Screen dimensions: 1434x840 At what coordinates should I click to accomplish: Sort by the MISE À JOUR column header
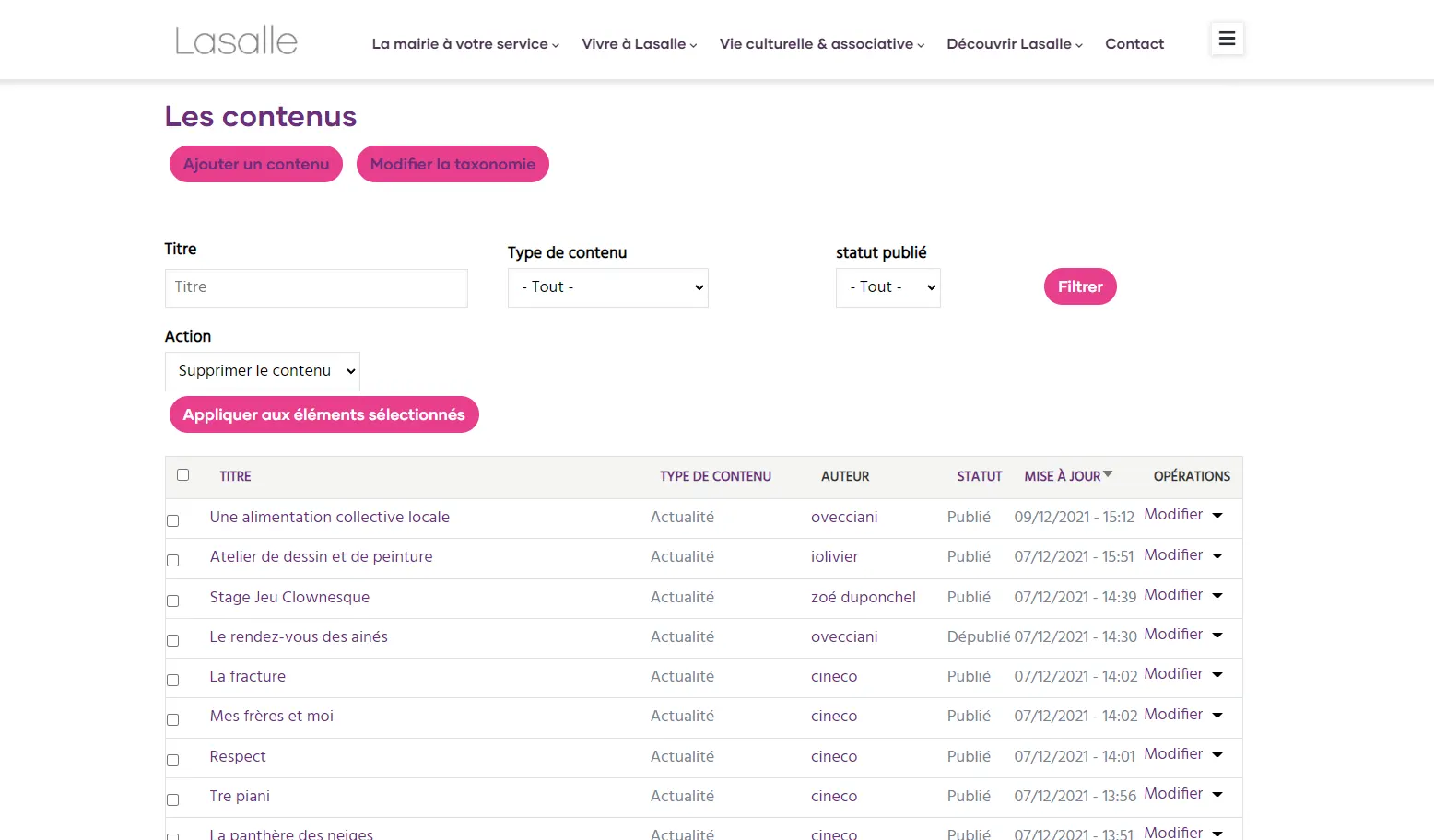(1063, 476)
